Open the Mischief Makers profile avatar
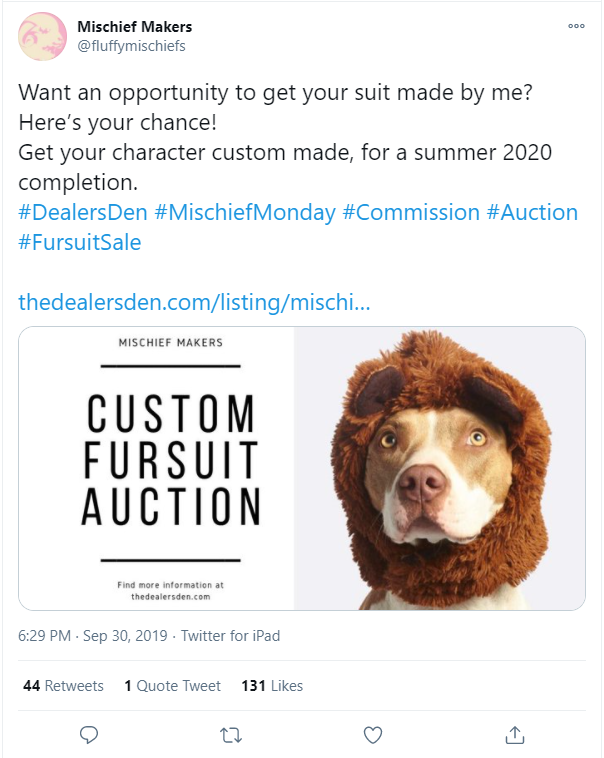The width and height of the screenshot is (604, 758). tap(43, 37)
